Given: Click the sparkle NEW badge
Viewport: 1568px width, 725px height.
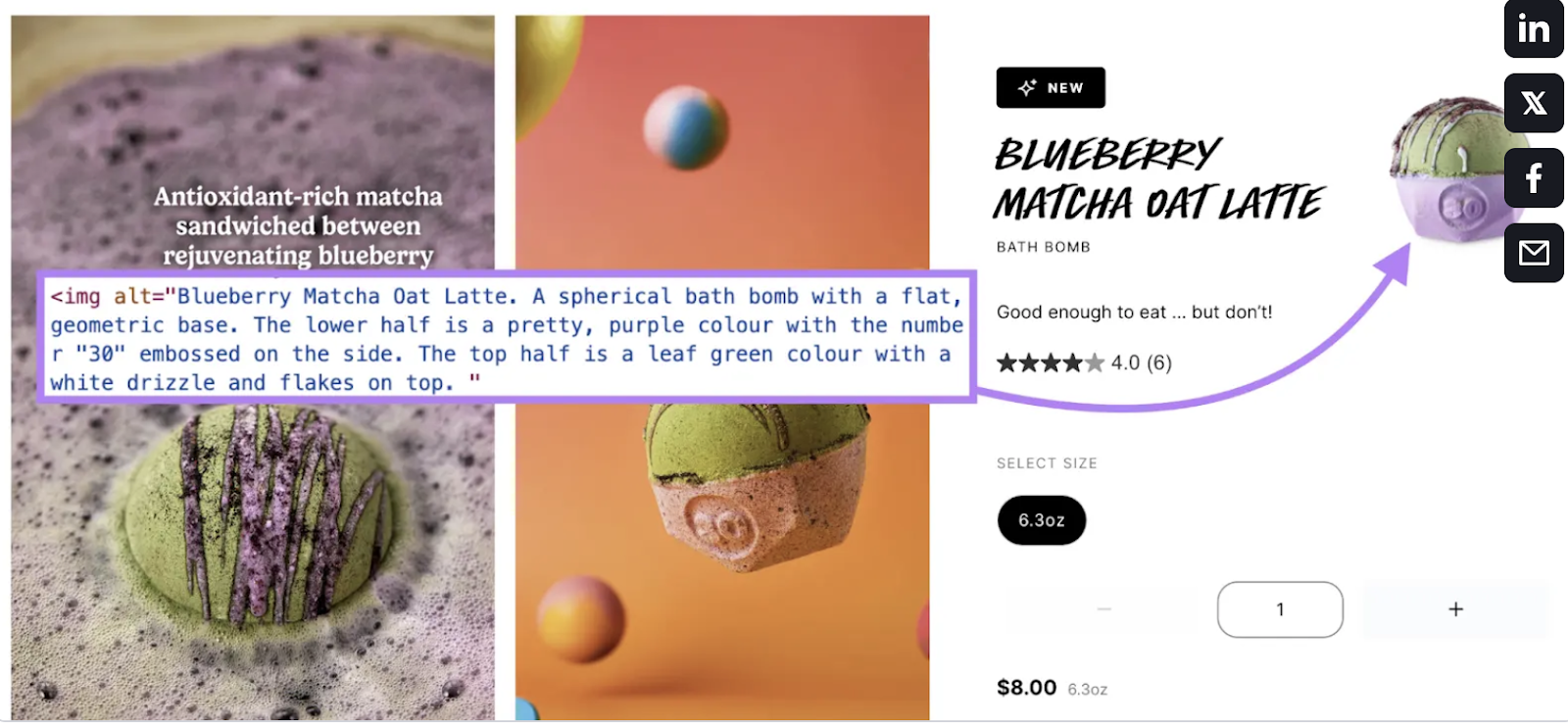Looking at the screenshot, I should click(1051, 87).
